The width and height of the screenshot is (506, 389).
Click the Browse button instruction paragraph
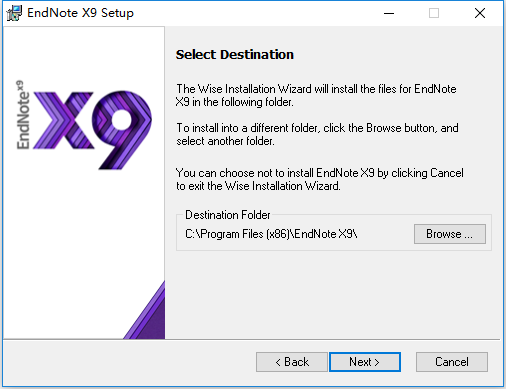coord(317,134)
